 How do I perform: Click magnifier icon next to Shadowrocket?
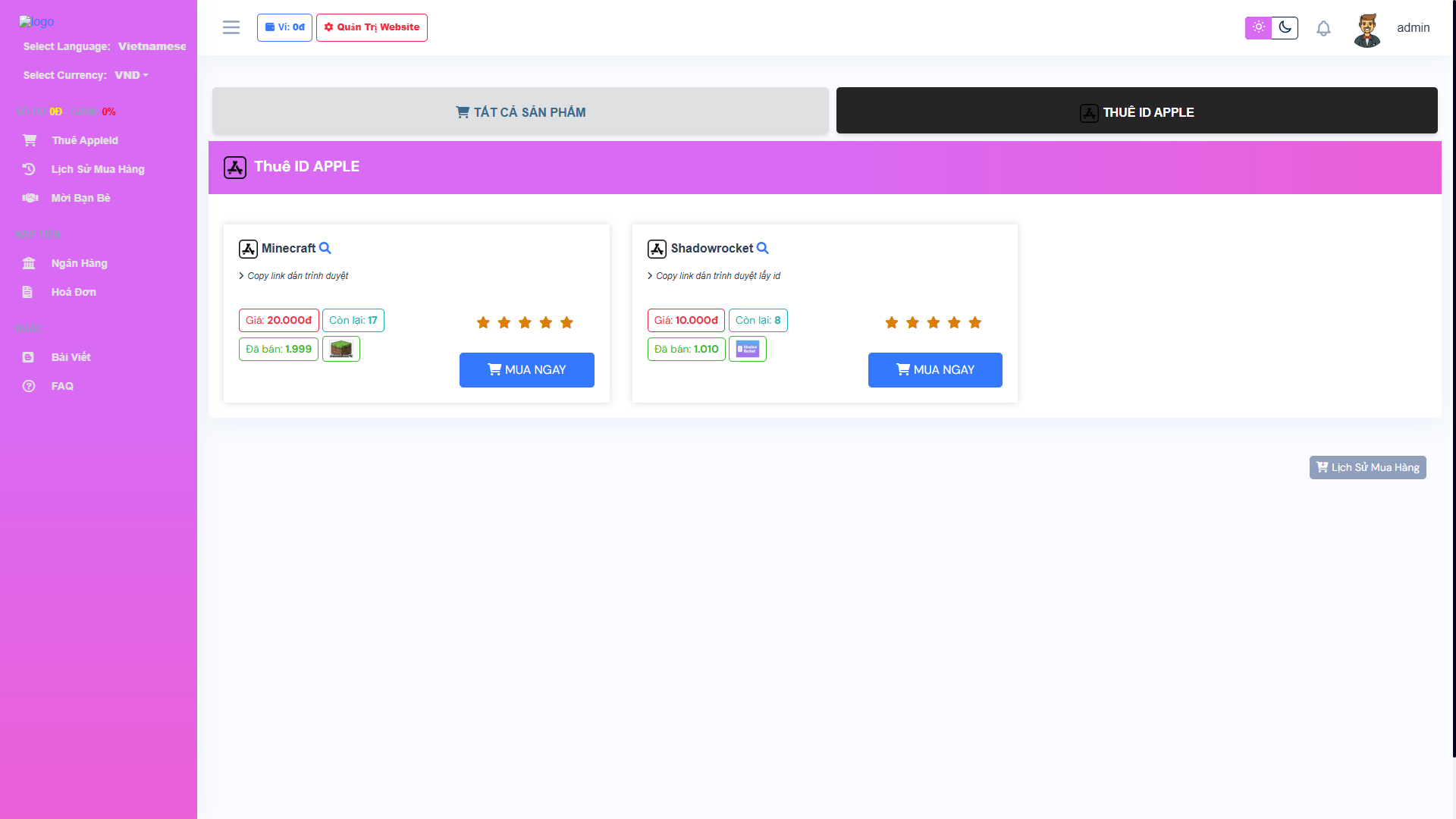click(763, 248)
